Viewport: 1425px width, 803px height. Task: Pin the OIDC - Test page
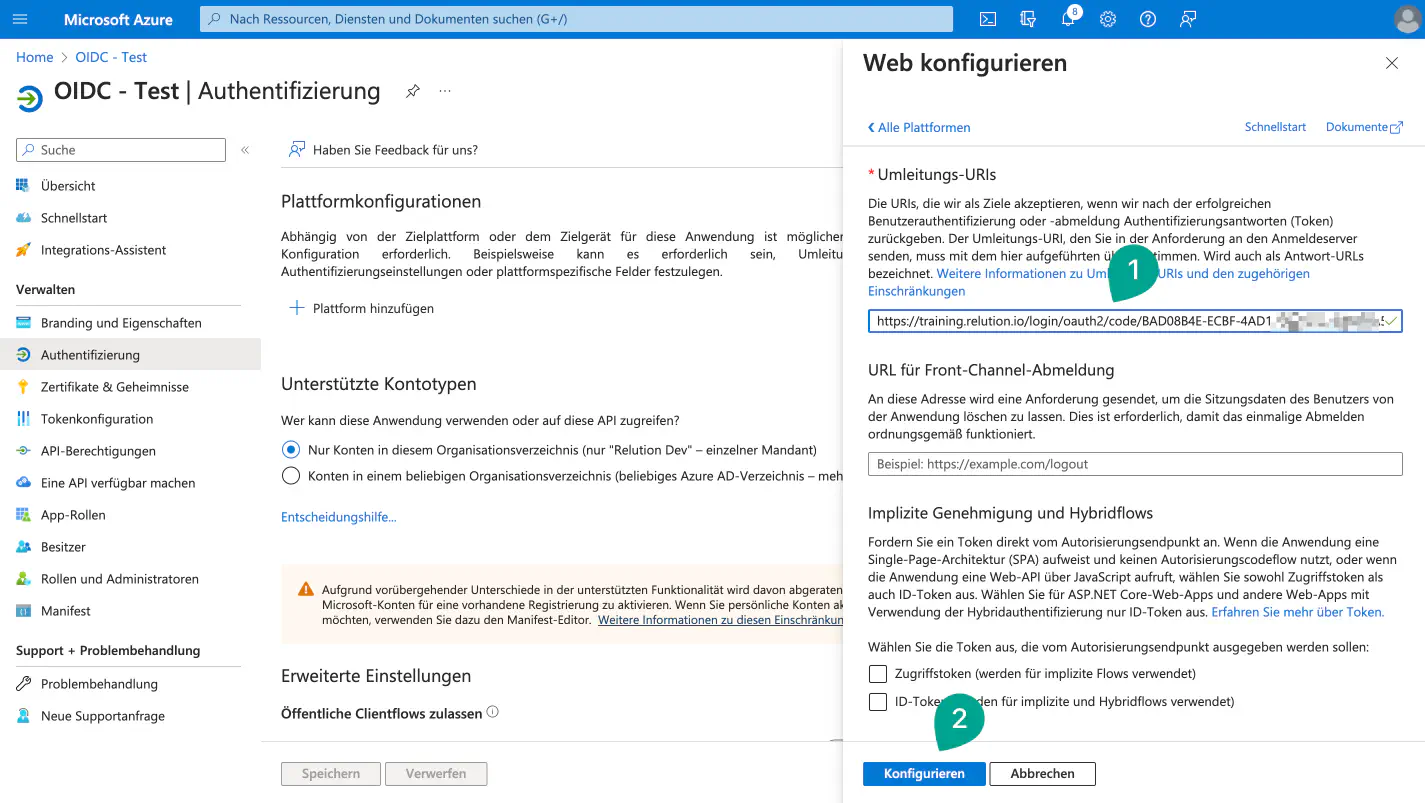(412, 91)
